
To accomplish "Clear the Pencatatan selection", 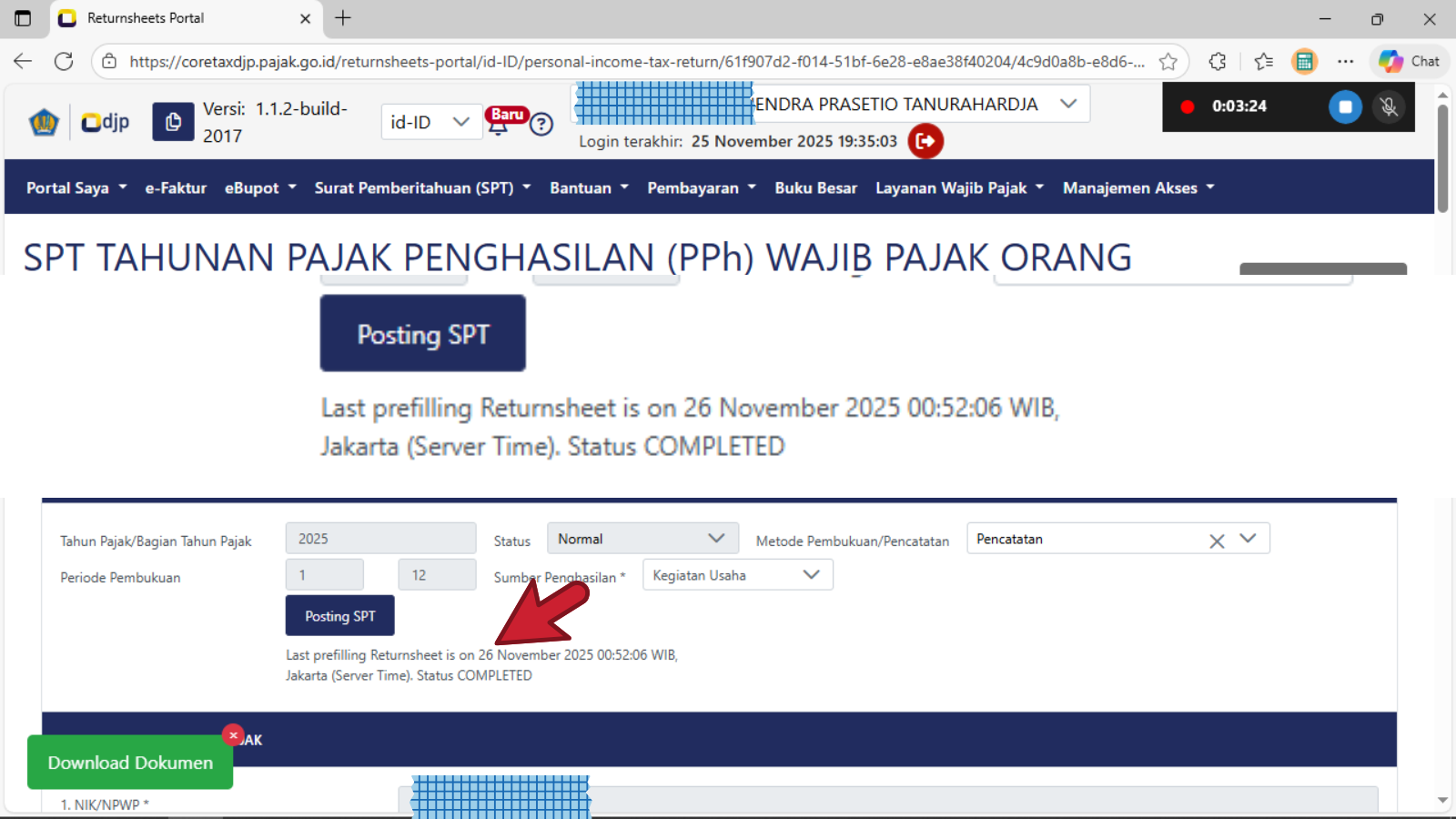I will pos(1217,541).
